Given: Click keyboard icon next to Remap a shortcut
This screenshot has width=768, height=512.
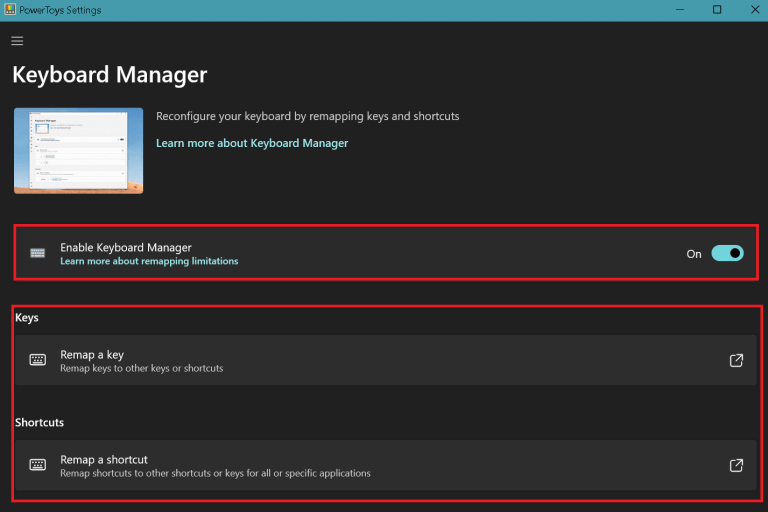Looking at the screenshot, I should point(38,465).
